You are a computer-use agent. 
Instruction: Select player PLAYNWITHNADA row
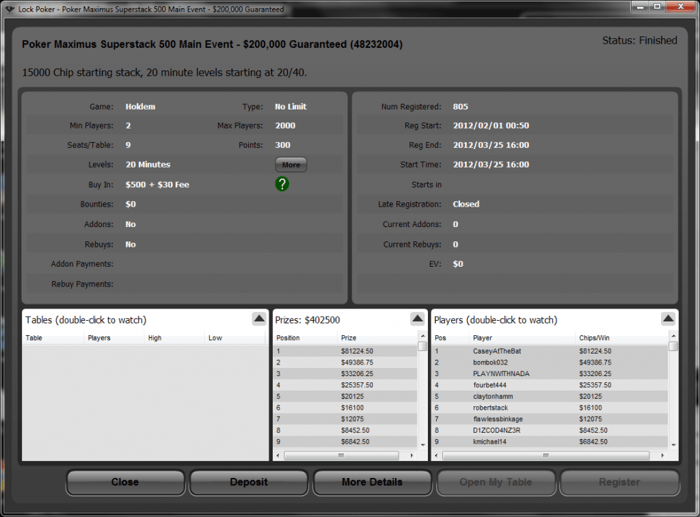pyautogui.click(x=550, y=374)
